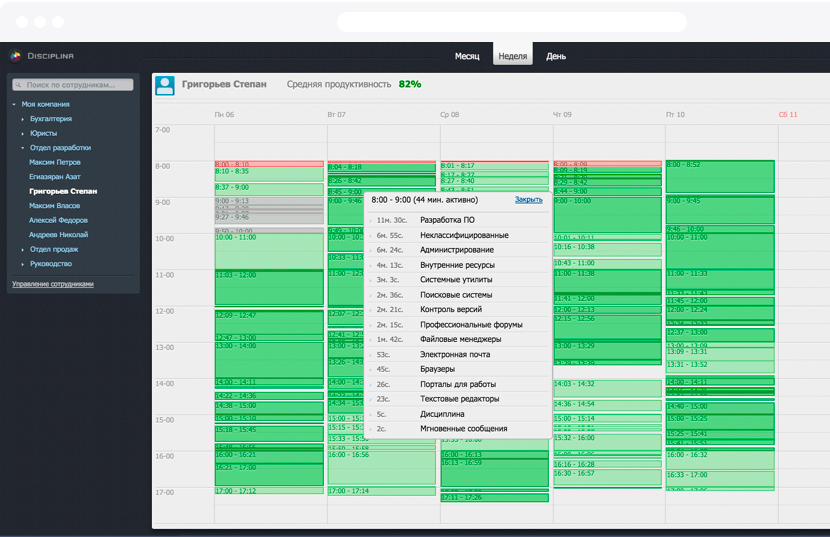Close the popup via Закрыть link

[529, 200]
